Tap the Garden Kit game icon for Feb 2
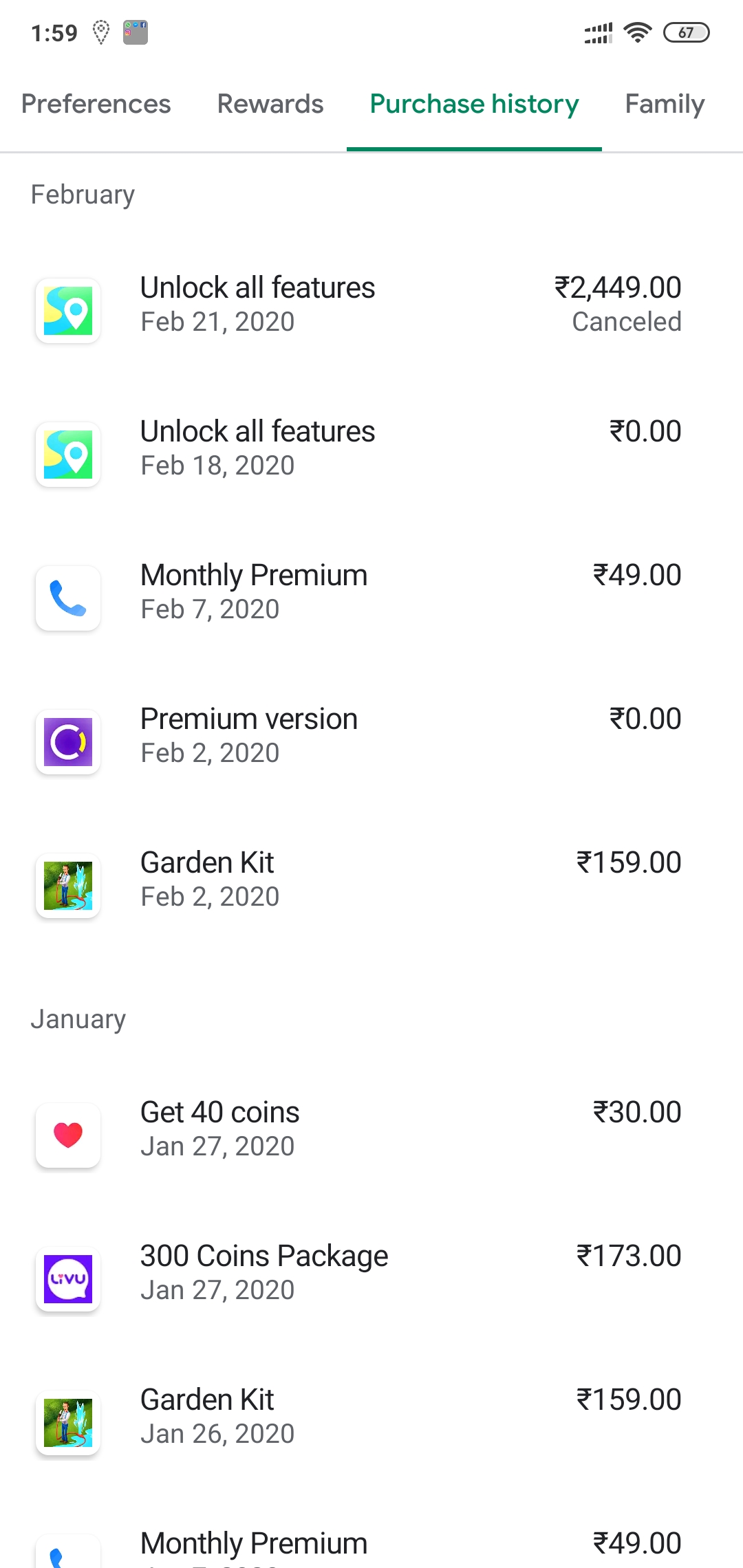 coord(68,886)
